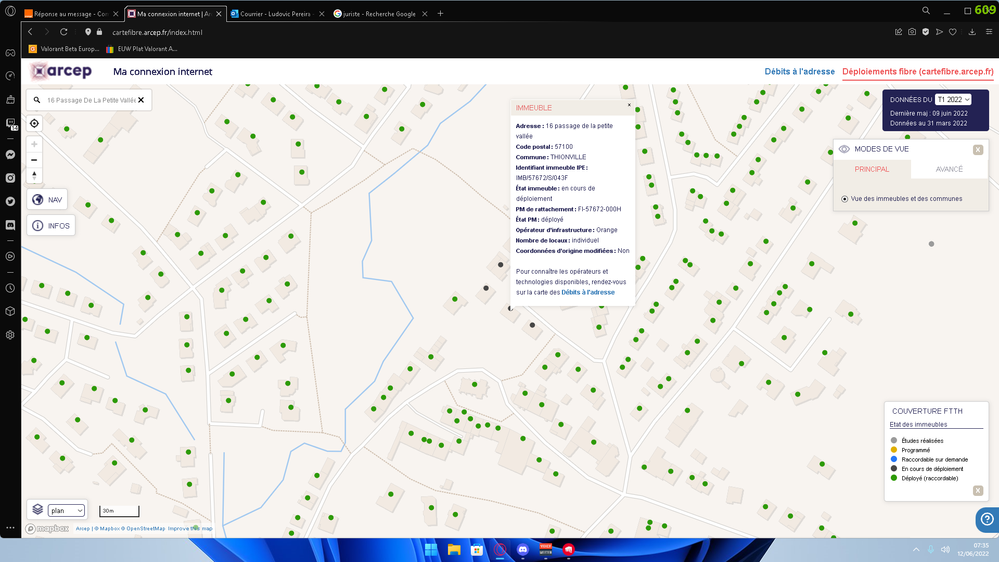
Task: Clear the address search with X
Action: 141,100
